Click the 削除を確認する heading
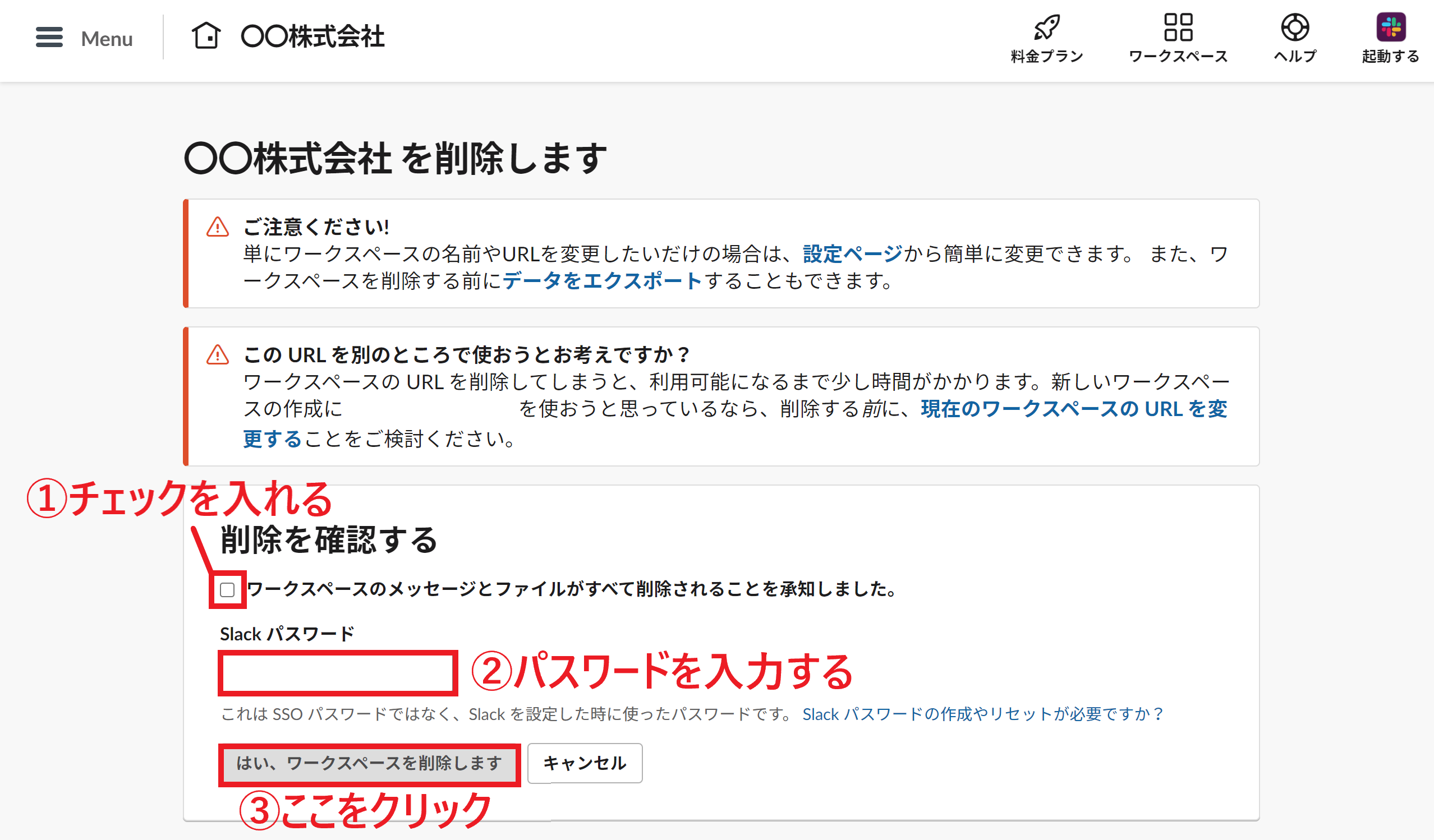The height and width of the screenshot is (840, 1434). coord(328,539)
